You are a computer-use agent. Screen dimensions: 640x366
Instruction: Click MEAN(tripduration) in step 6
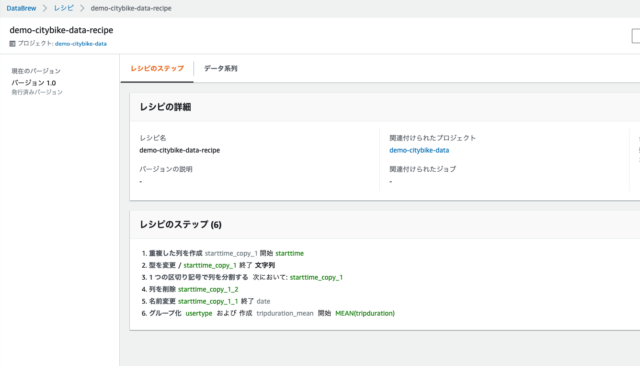(365, 313)
